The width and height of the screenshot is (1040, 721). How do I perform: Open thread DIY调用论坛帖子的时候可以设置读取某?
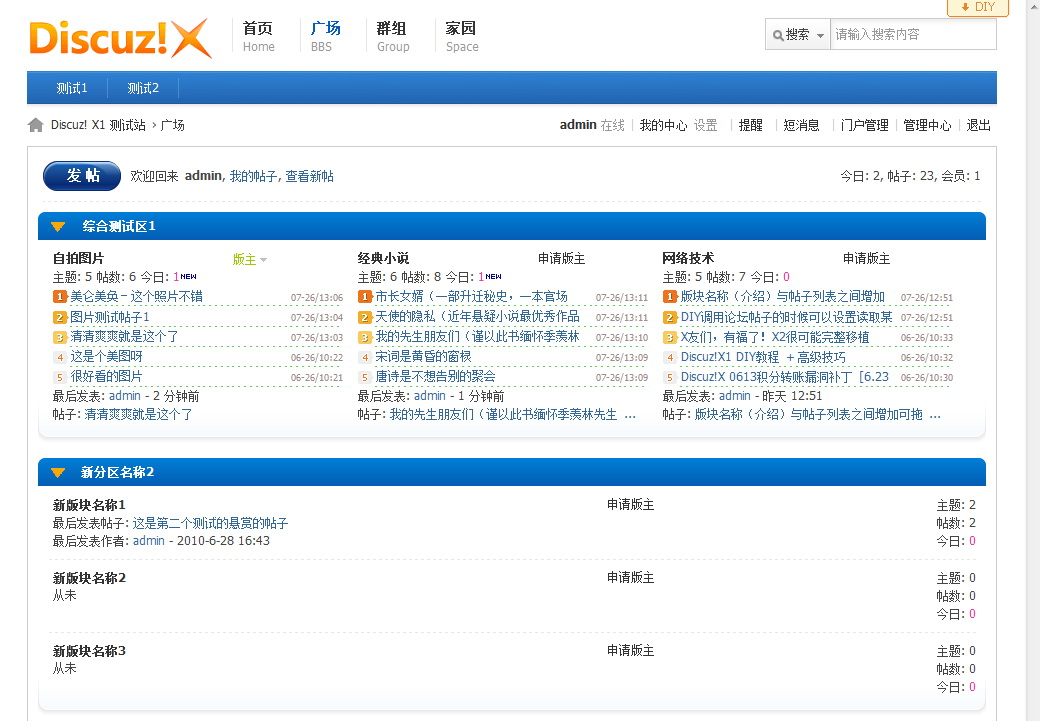[x=787, y=317]
